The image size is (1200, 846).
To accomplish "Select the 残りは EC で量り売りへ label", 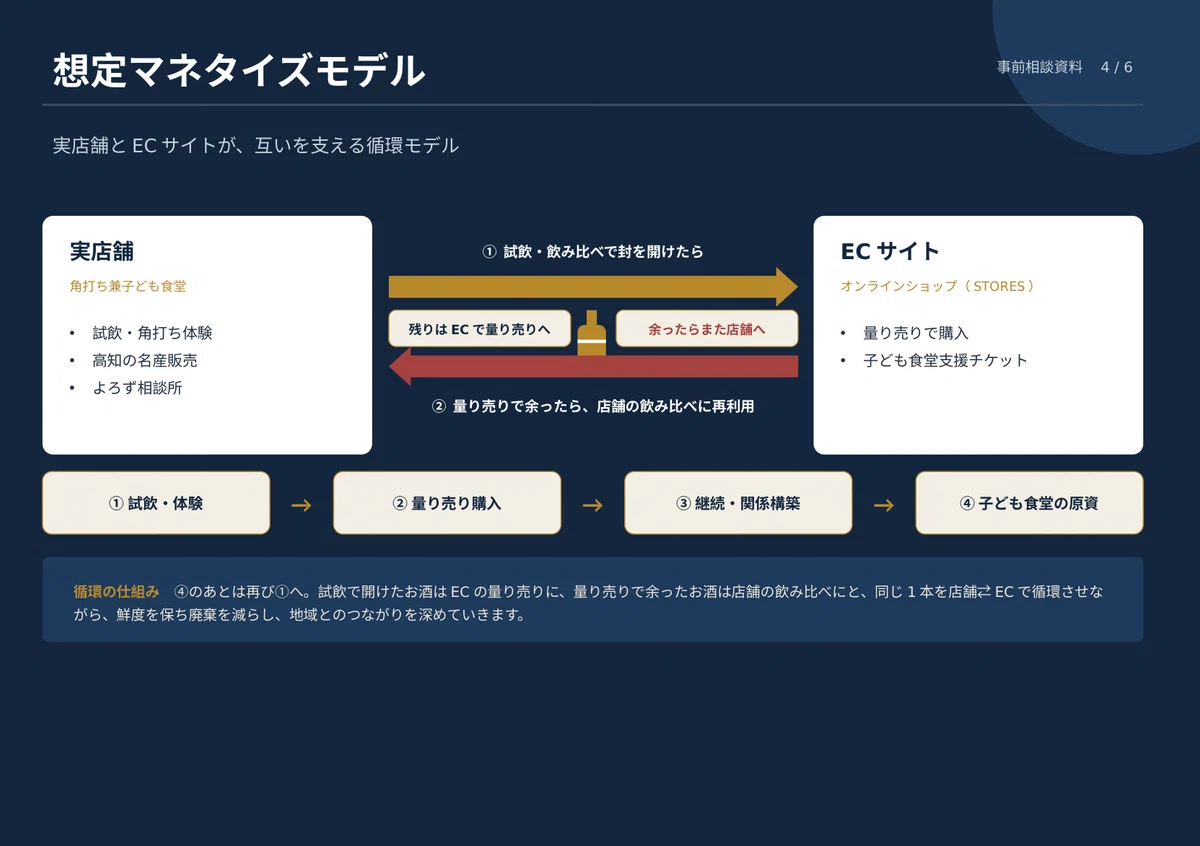I will coord(479,328).
